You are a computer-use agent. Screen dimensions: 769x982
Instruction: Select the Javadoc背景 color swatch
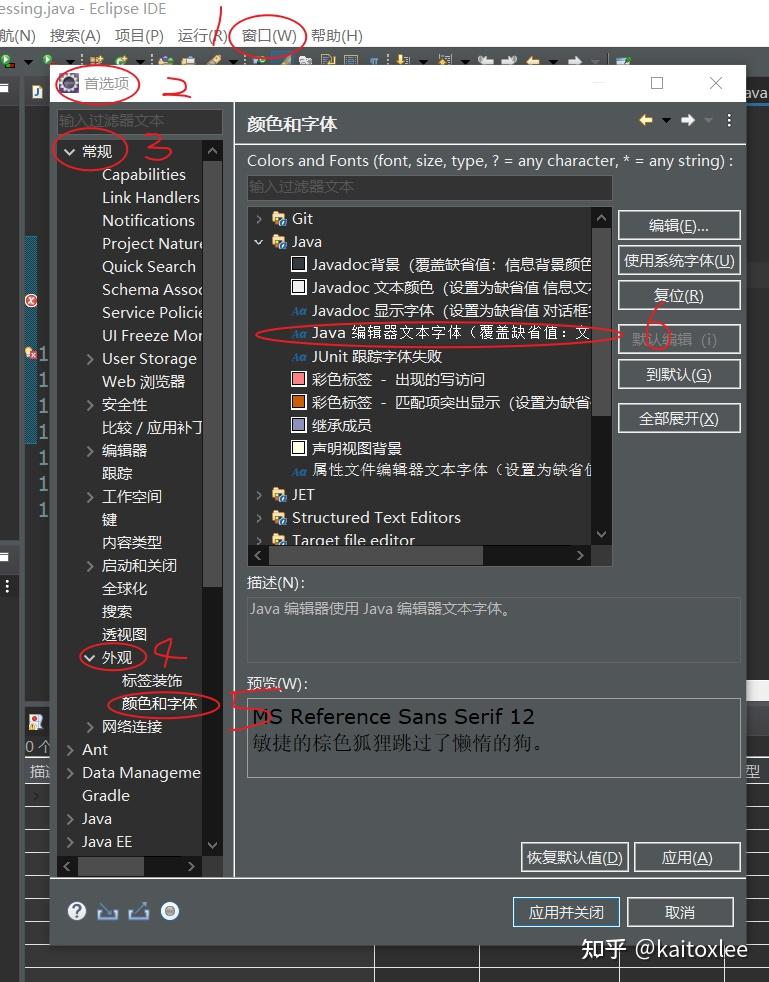(x=299, y=264)
